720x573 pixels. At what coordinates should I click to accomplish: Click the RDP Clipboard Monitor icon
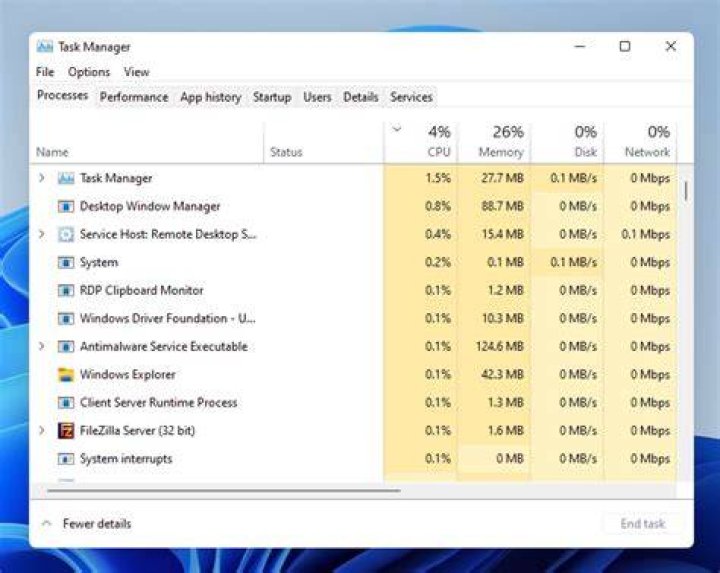tap(66, 291)
